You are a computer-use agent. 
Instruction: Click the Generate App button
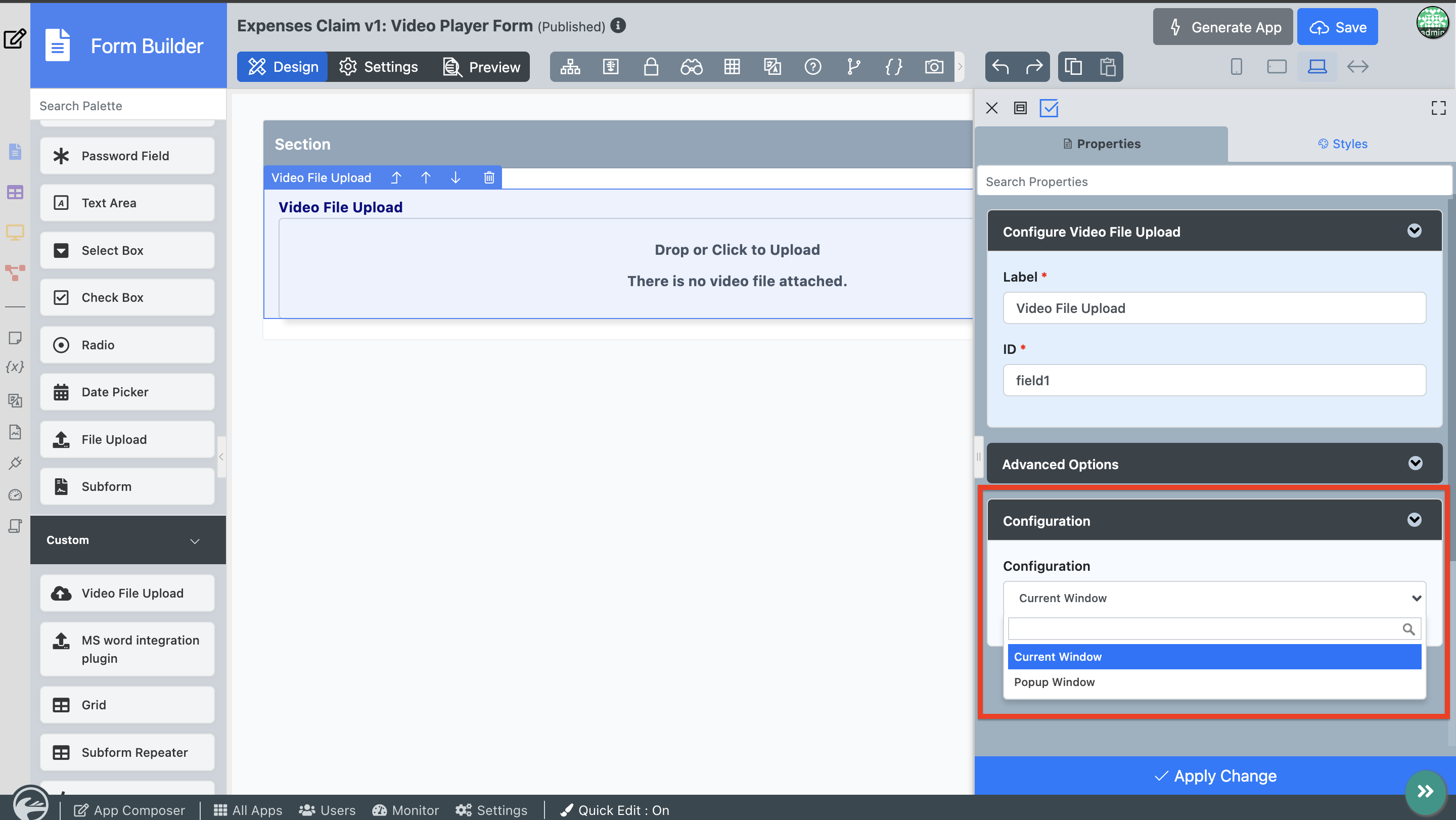click(1223, 27)
